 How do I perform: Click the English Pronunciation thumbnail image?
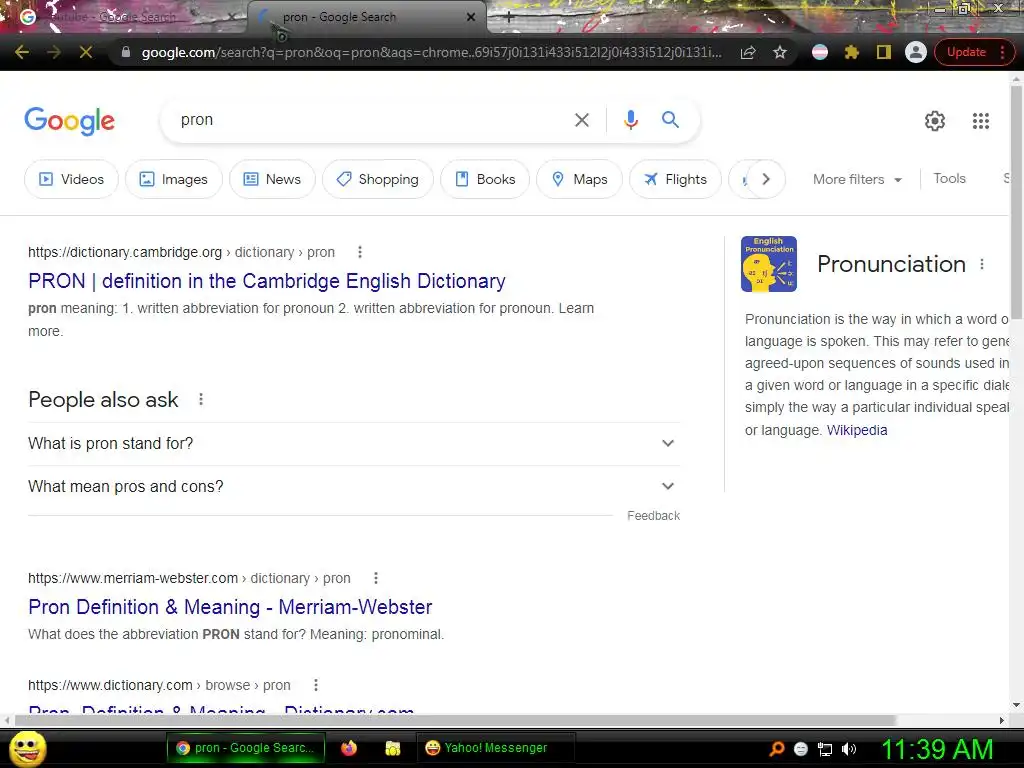pyautogui.click(x=769, y=264)
